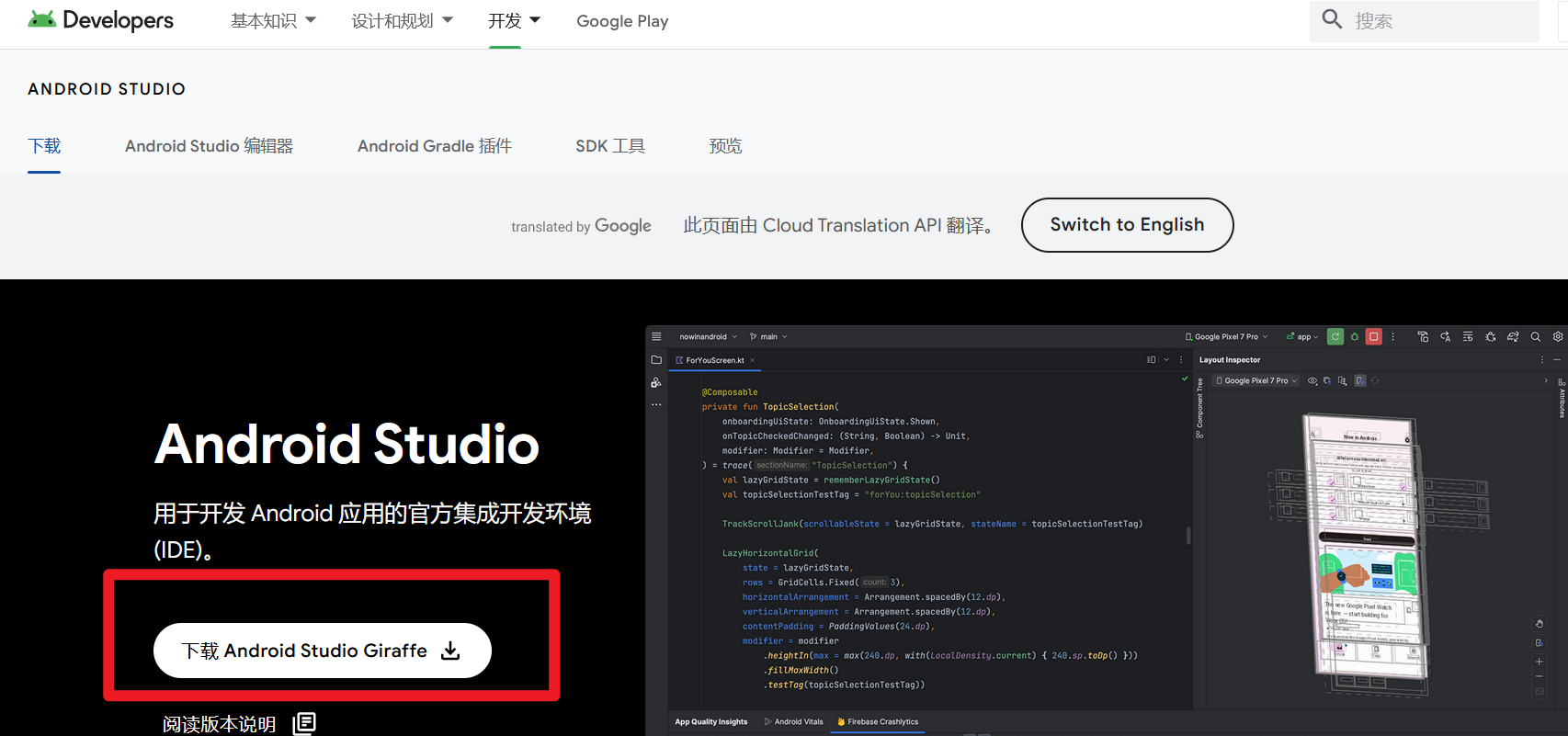Click the Sync Project with Gradle icon
The image size is (1568, 736).
1513,336
